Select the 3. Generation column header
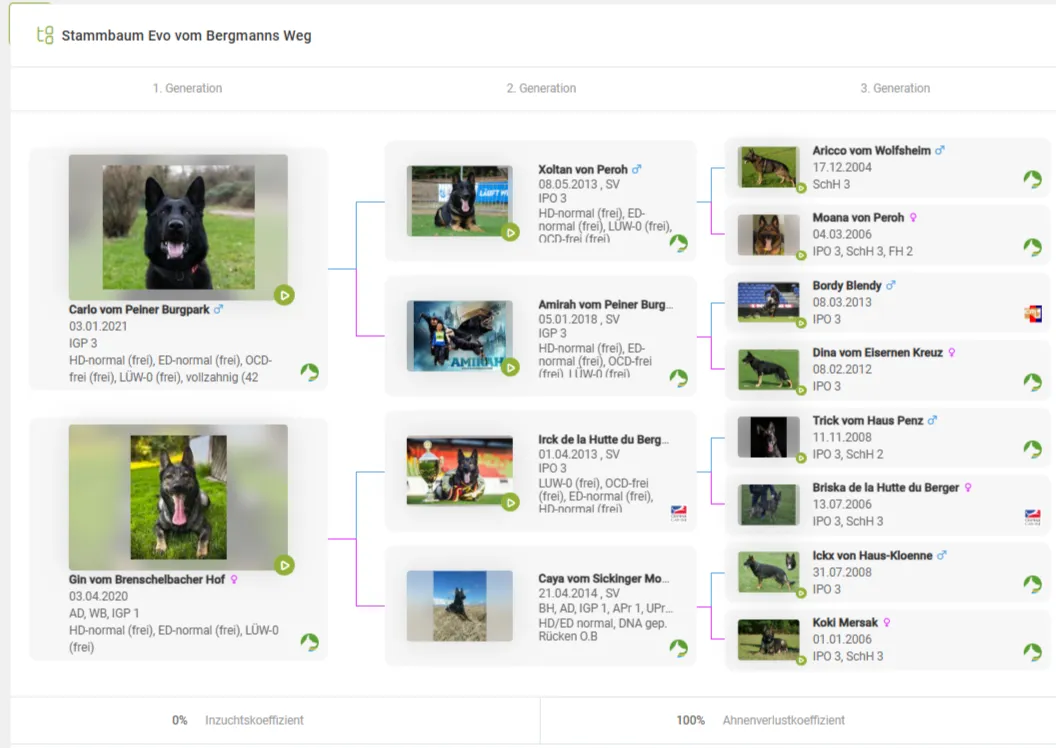1056x748 pixels. 895,88
